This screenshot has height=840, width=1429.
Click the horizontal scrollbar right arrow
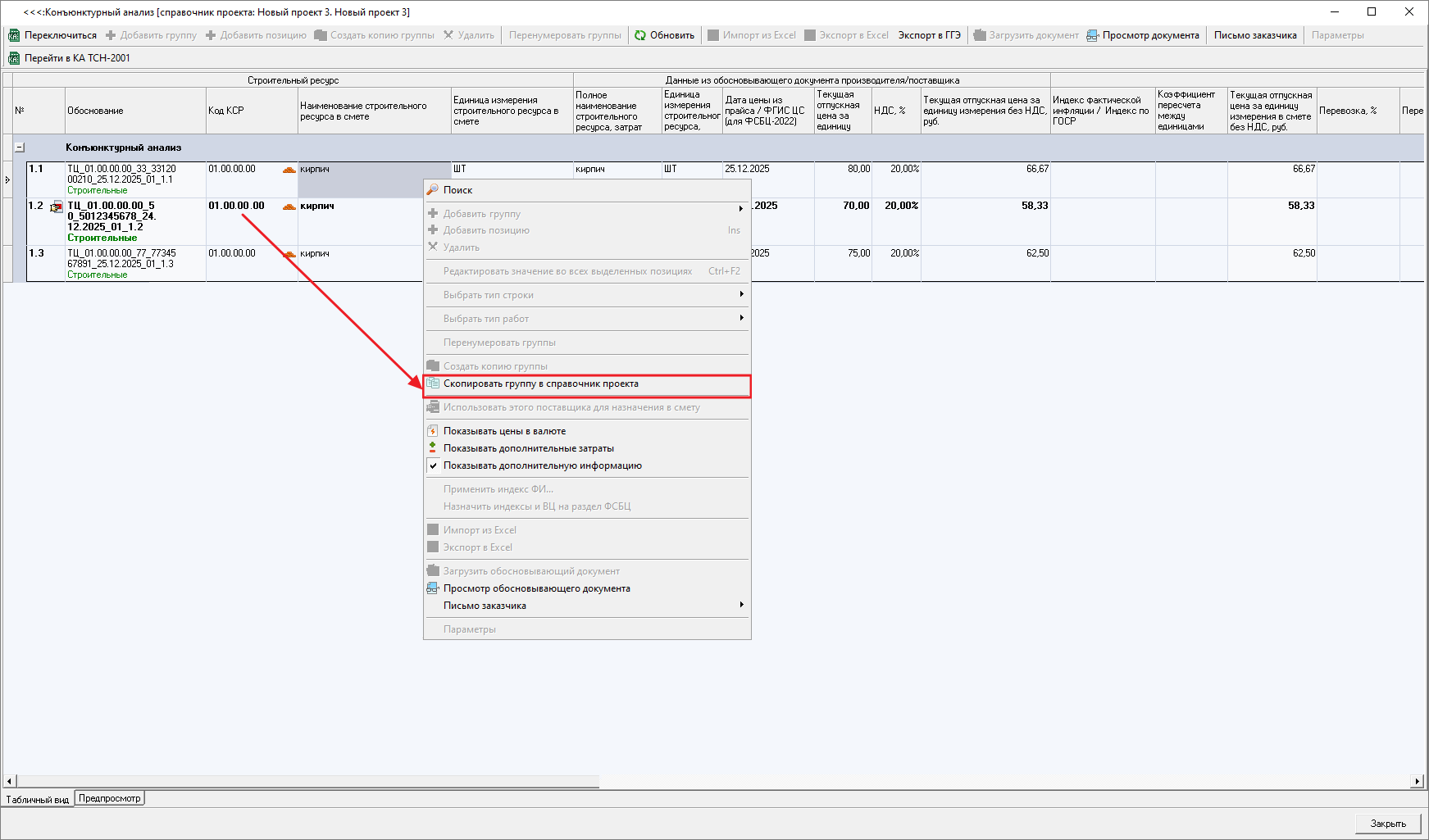point(1417,782)
